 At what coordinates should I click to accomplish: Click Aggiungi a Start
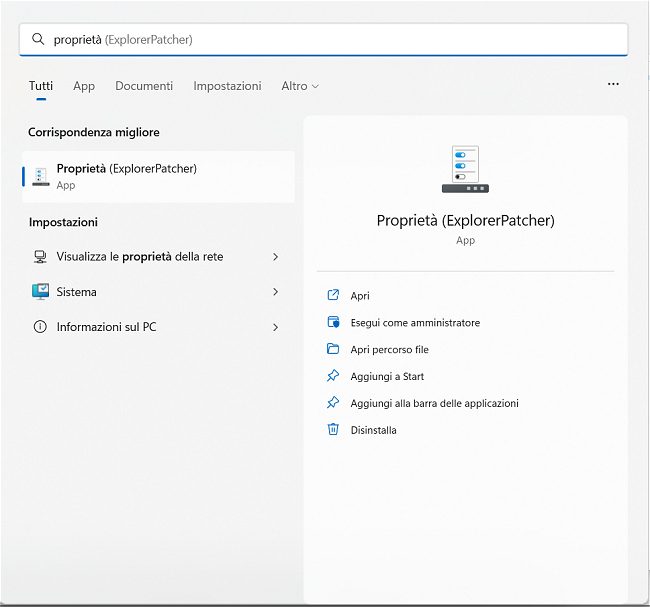[x=387, y=376]
